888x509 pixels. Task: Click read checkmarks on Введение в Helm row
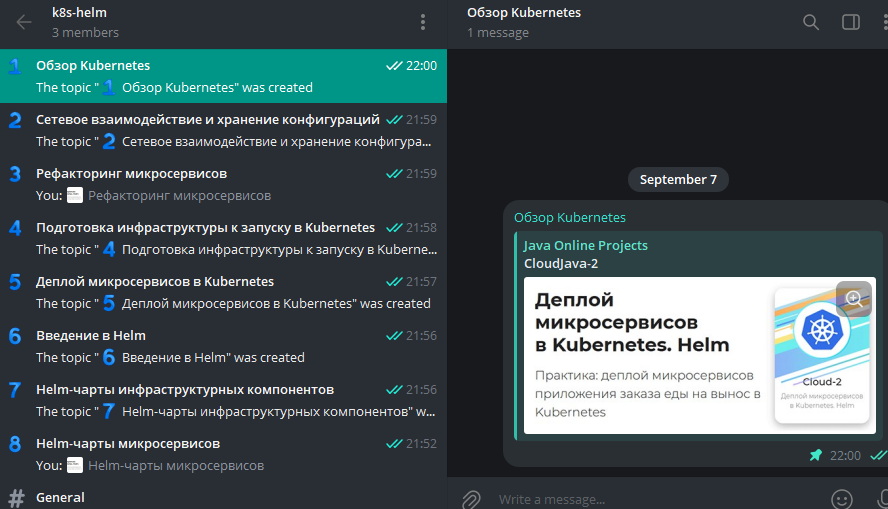coord(394,336)
